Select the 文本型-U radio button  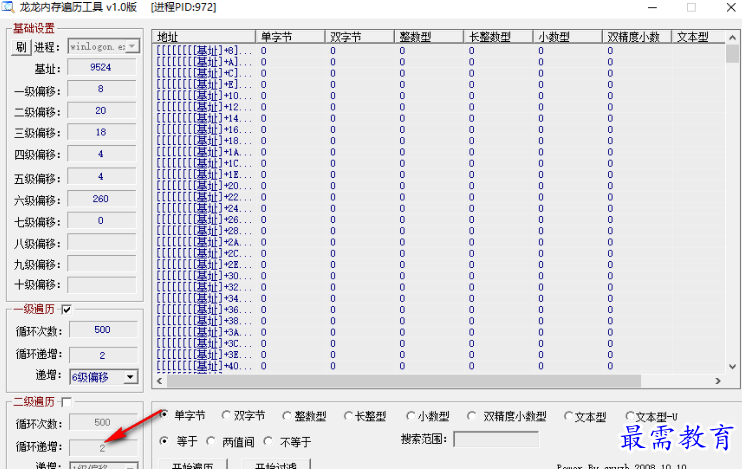pos(629,416)
